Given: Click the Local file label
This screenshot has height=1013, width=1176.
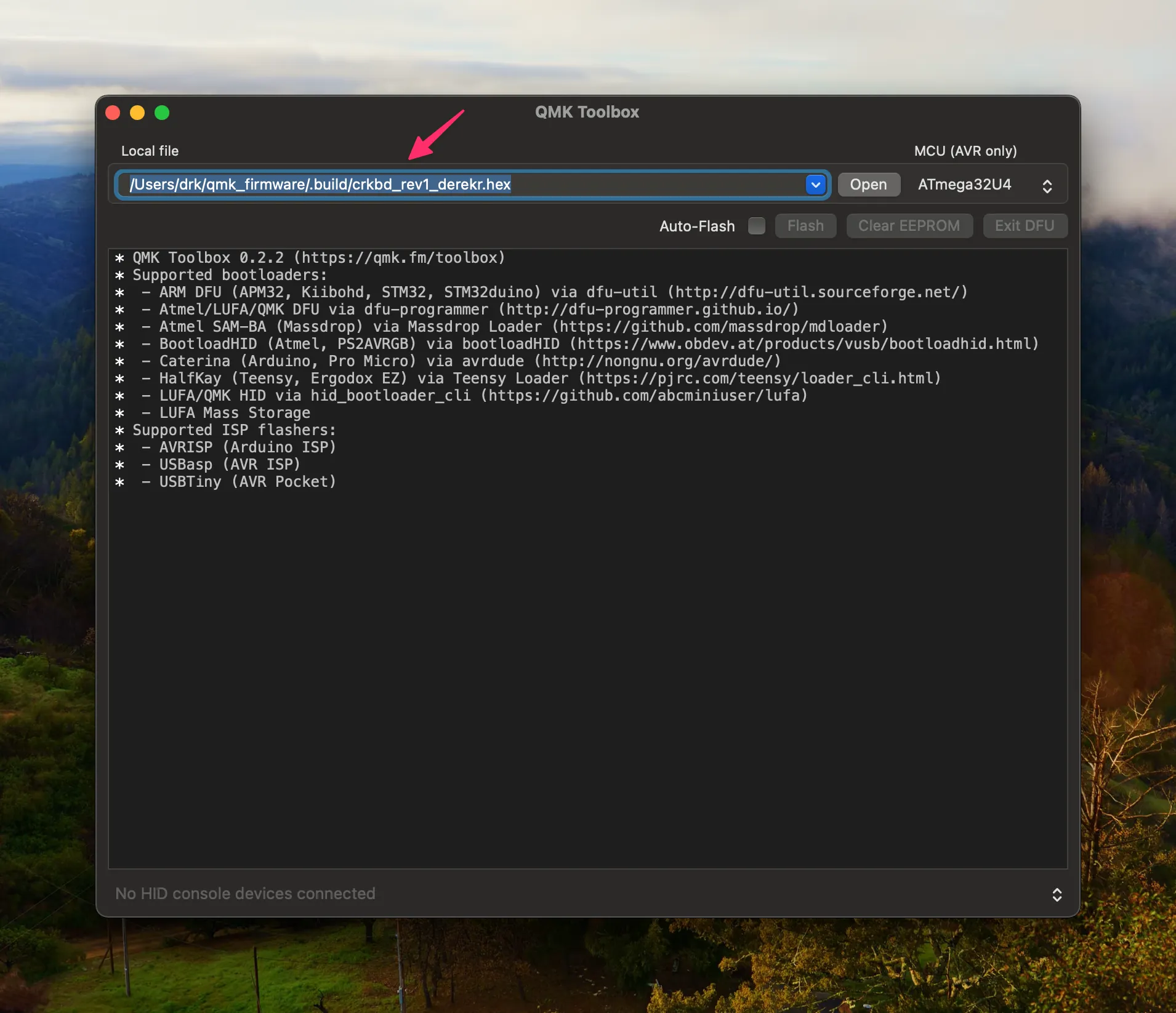Looking at the screenshot, I should point(150,151).
